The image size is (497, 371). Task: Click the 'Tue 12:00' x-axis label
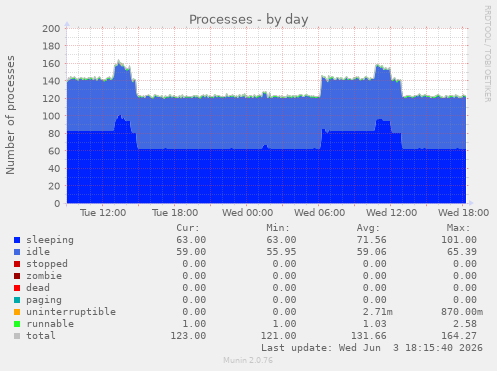click(103, 213)
